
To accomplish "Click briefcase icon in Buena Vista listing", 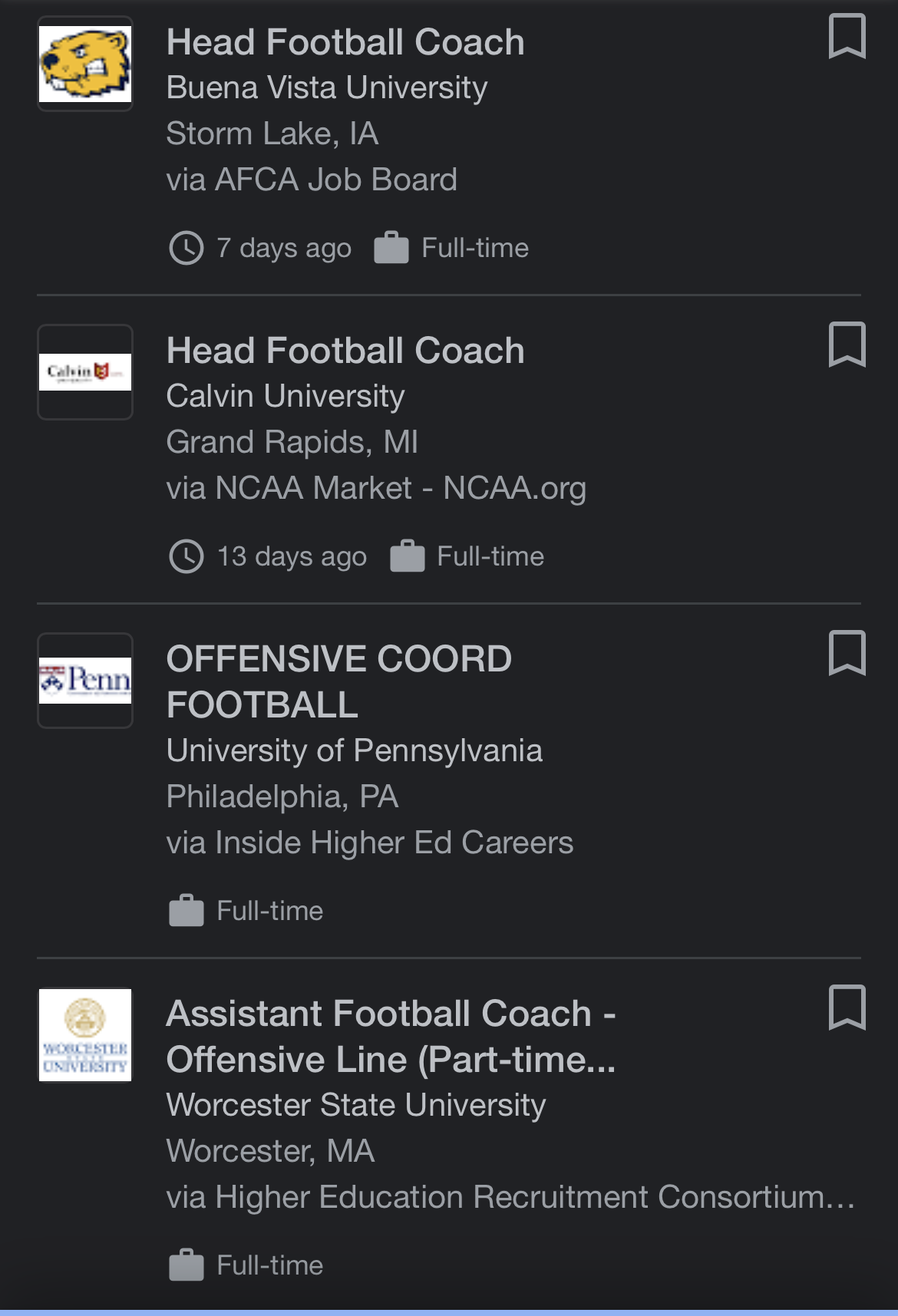I will pyautogui.click(x=391, y=248).
